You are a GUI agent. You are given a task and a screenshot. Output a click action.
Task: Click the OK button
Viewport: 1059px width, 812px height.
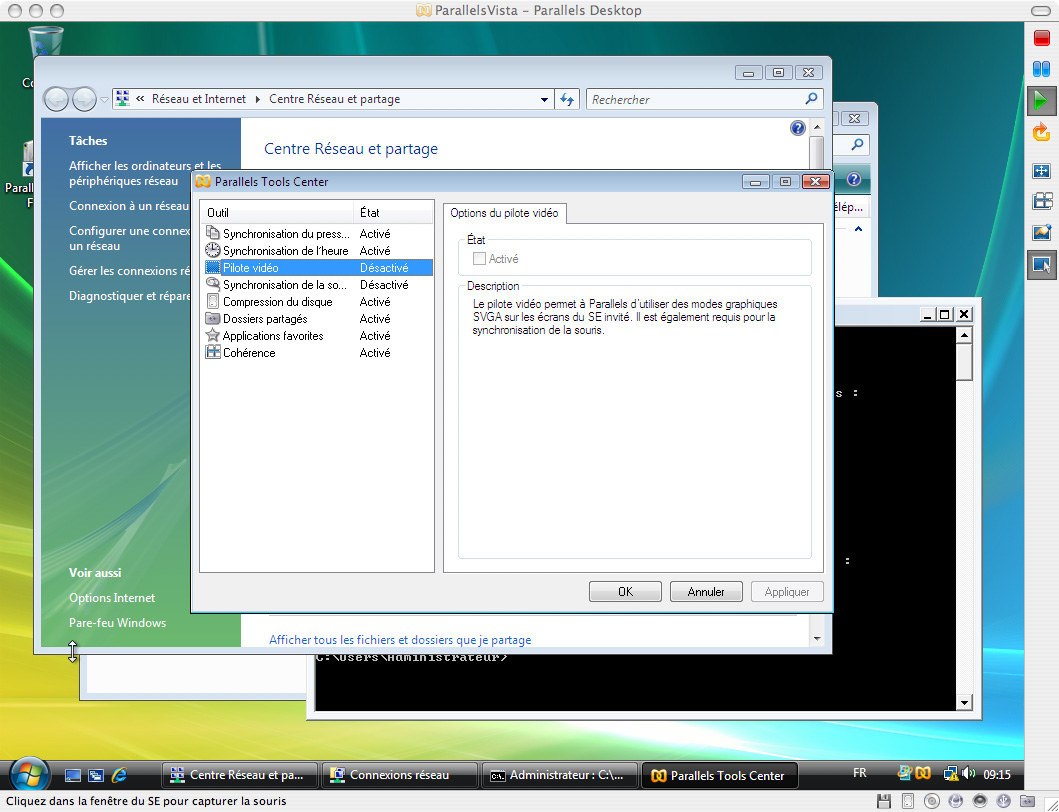[625, 592]
